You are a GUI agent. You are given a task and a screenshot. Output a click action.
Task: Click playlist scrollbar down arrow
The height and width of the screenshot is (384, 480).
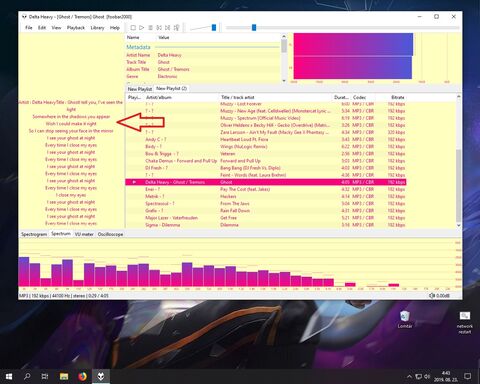click(459, 225)
